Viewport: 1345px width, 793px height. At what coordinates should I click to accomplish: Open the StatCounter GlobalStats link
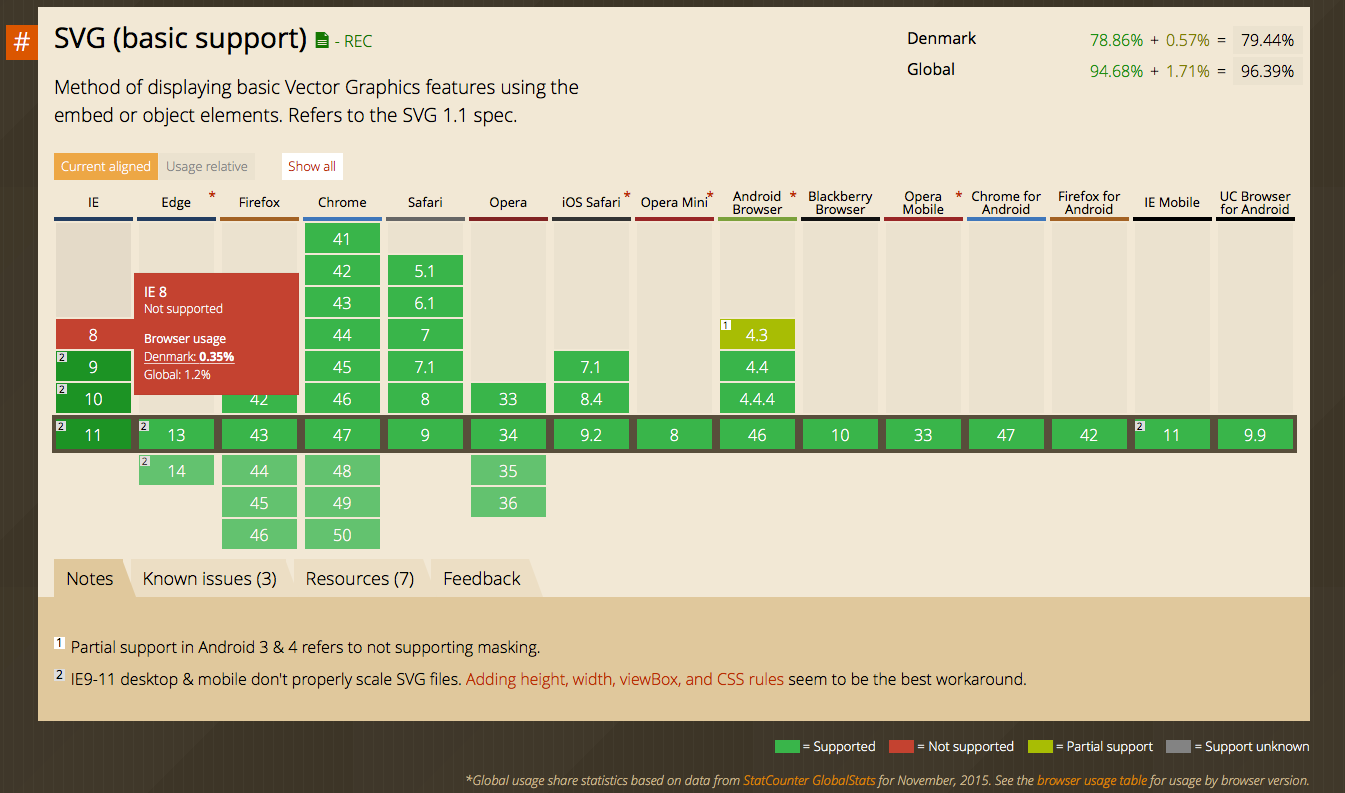coord(809,780)
